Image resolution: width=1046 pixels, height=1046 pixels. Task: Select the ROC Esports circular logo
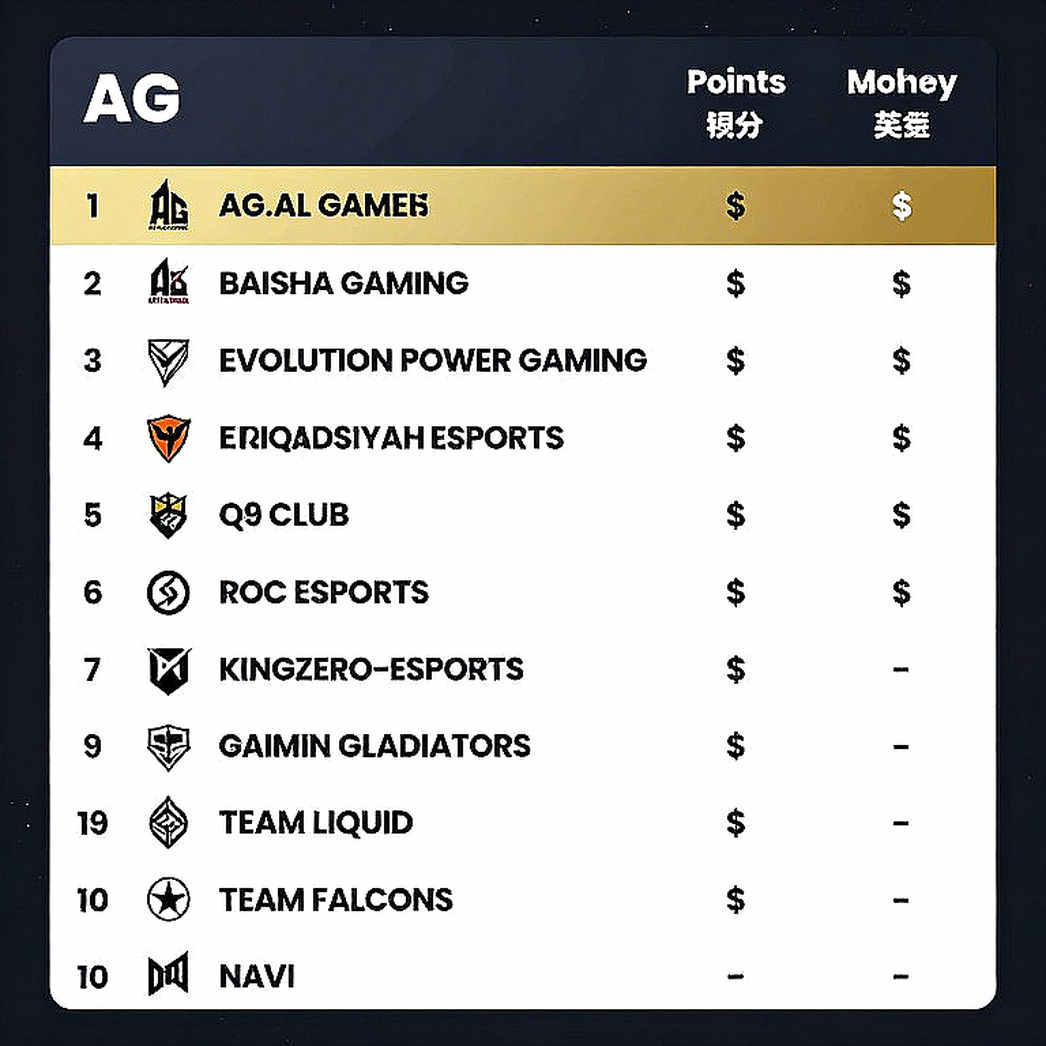pos(168,592)
